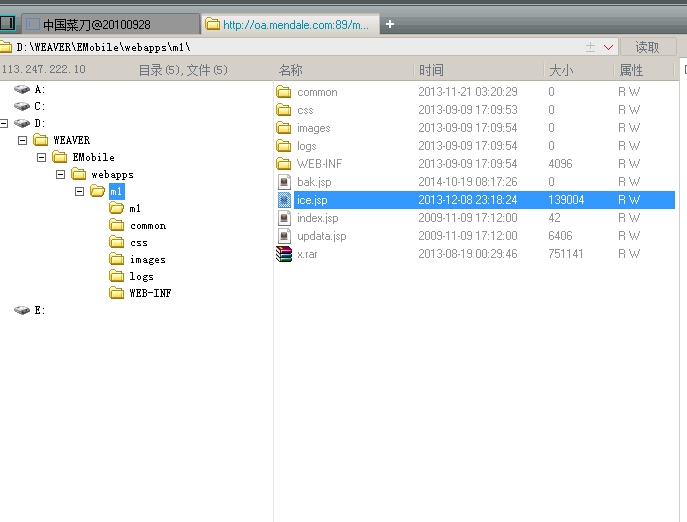This screenshot has width=687, height=522.
Task: Open the red path history dropdown arrow
Action: (608, 47)
